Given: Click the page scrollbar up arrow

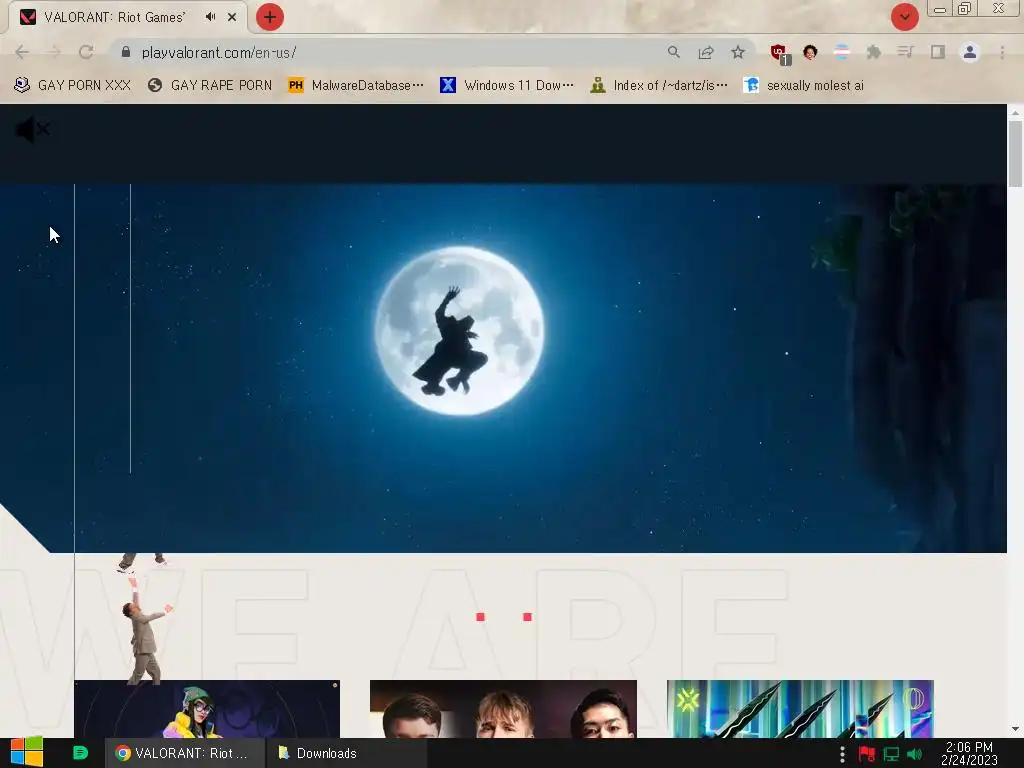Looking at the screenshot, I should [1015, 112].
